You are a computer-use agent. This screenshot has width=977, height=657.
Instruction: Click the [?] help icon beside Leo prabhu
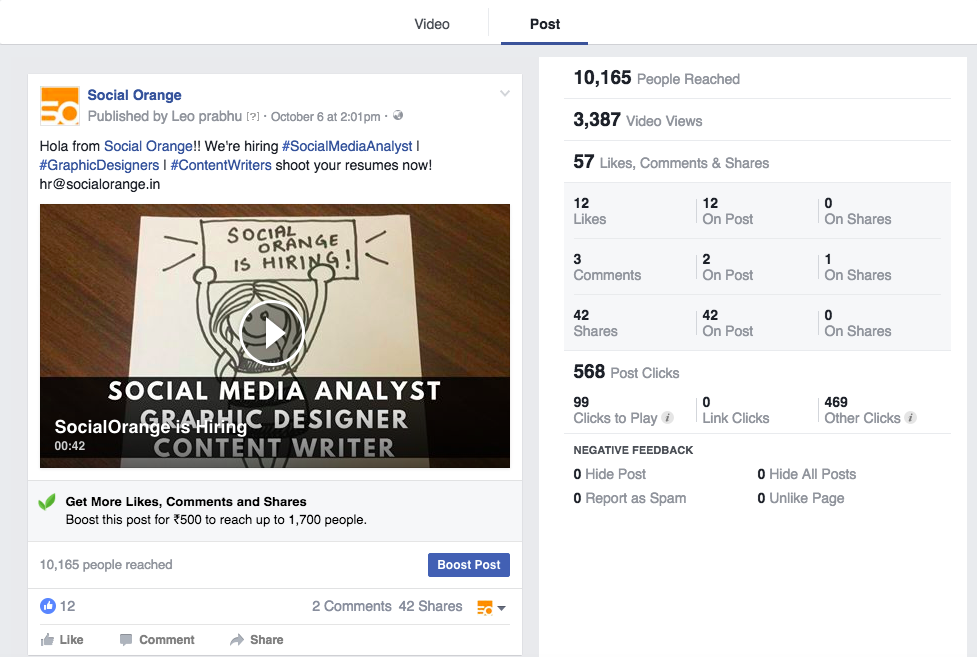[253, 117]
